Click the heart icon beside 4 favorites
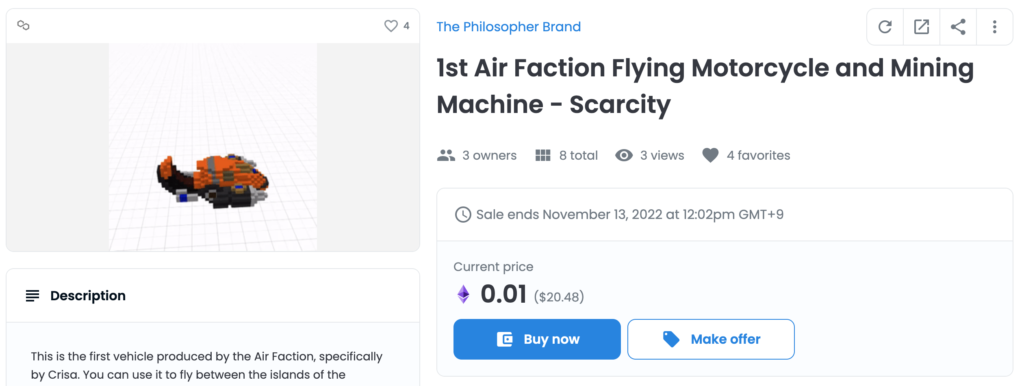Image resolution: width=1024 pixels, height=386 pixels. [x=711, y=155]
